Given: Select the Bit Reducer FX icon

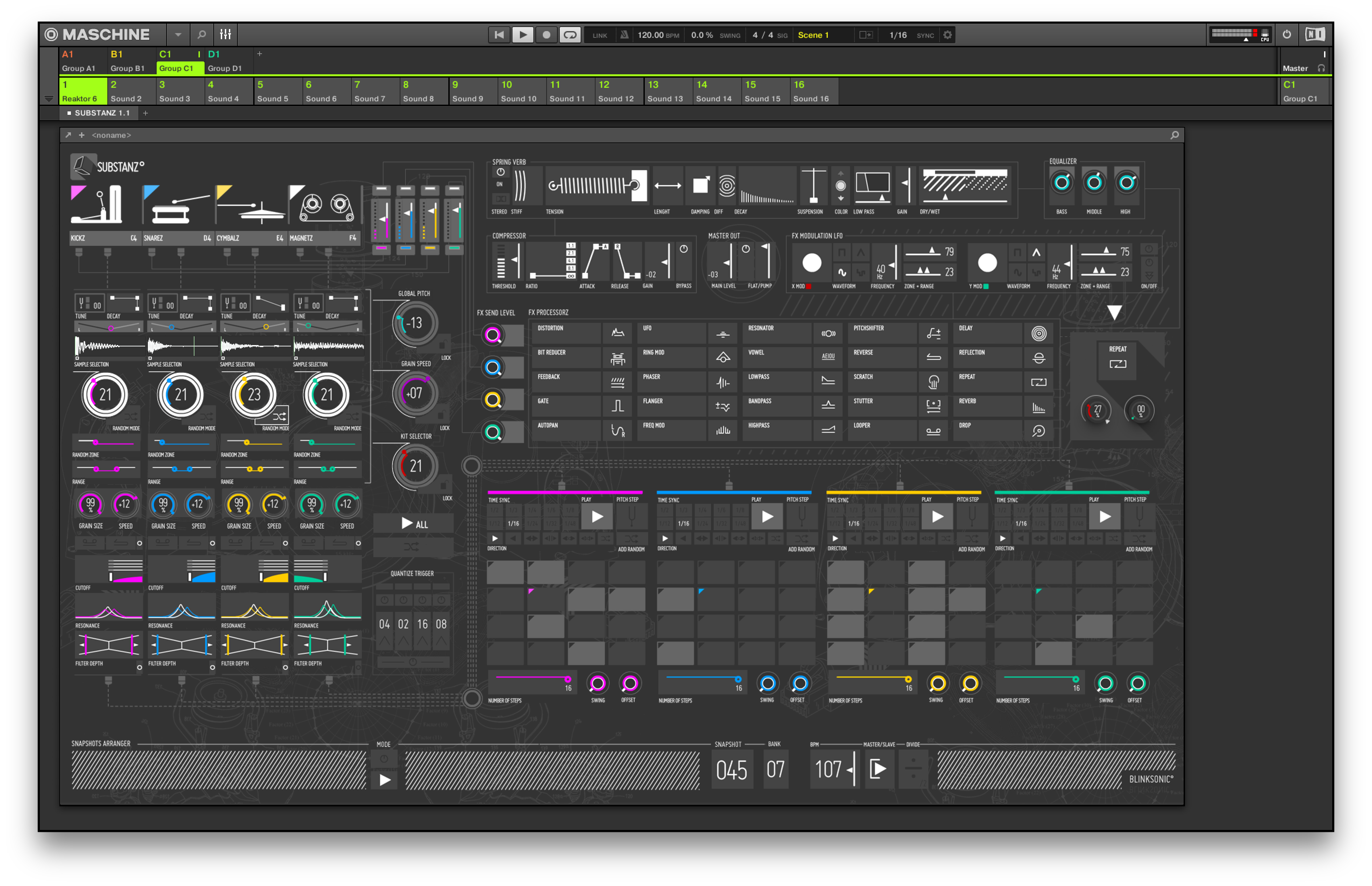Looking at the screenshot, I should point(618,357).
